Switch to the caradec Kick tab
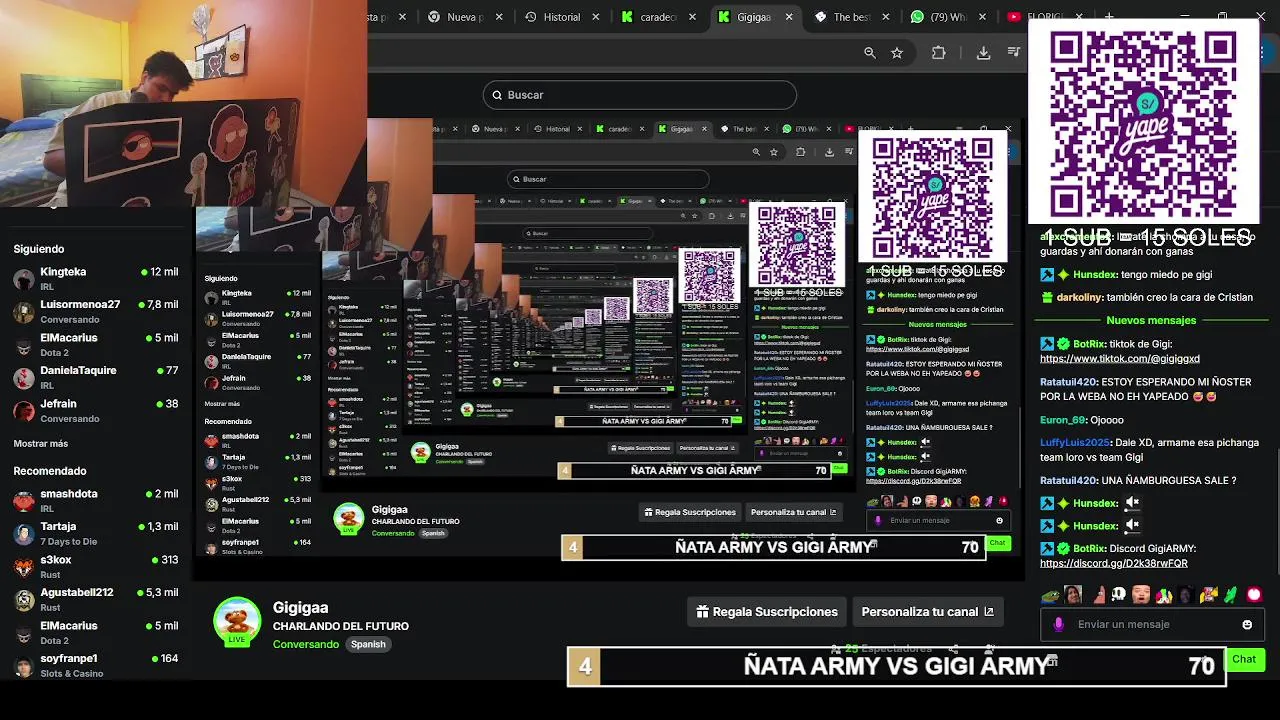Viewport: 1280px width, 720px height. 658,17
